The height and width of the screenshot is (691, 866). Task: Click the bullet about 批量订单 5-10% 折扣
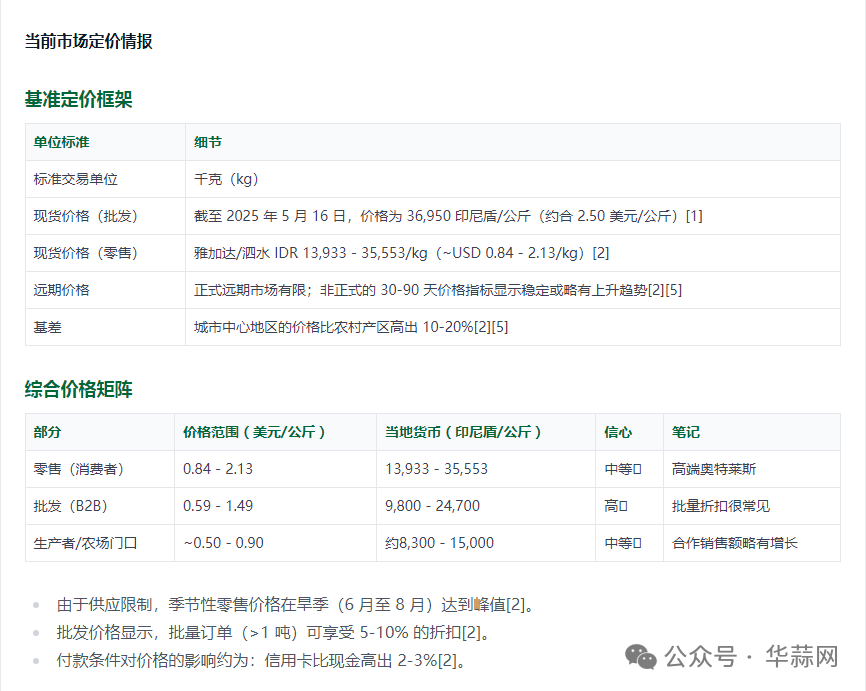tap(274, 632)
